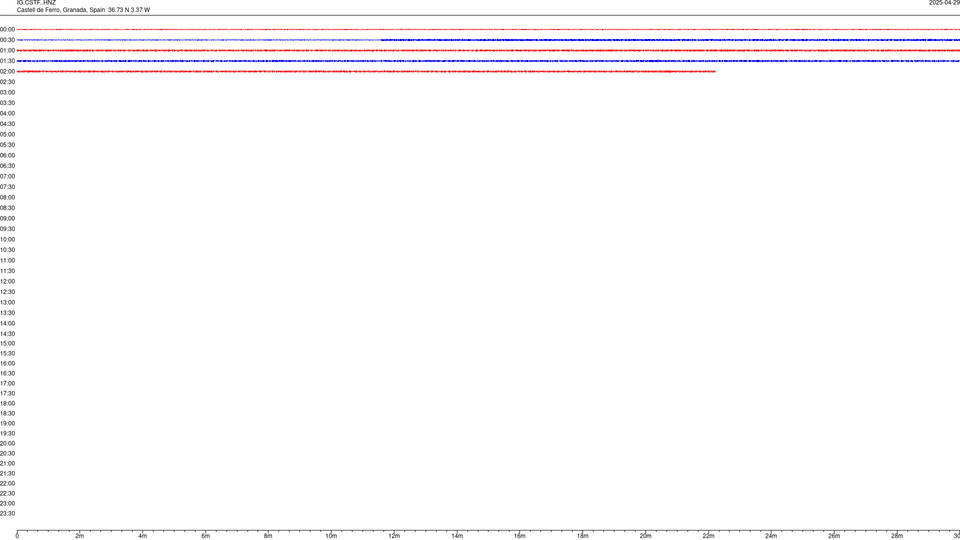Click the 10m mark on time axis

331,536
